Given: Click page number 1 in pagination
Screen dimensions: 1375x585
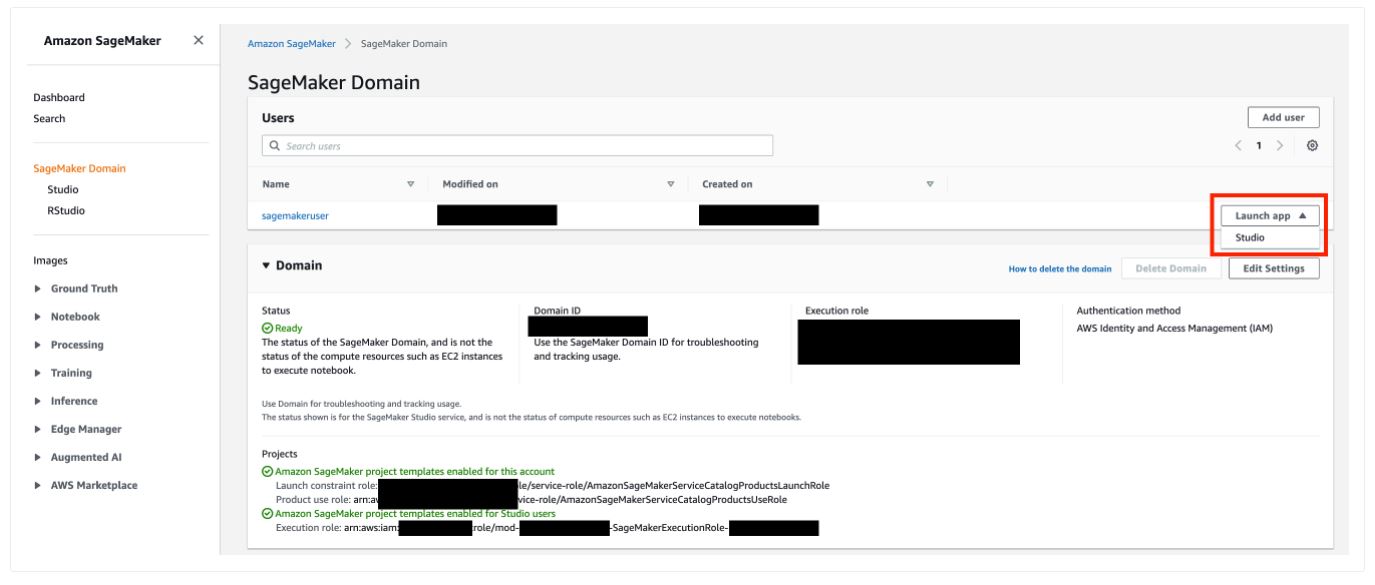Looking at the screenshot, I should pos(1261,146).
